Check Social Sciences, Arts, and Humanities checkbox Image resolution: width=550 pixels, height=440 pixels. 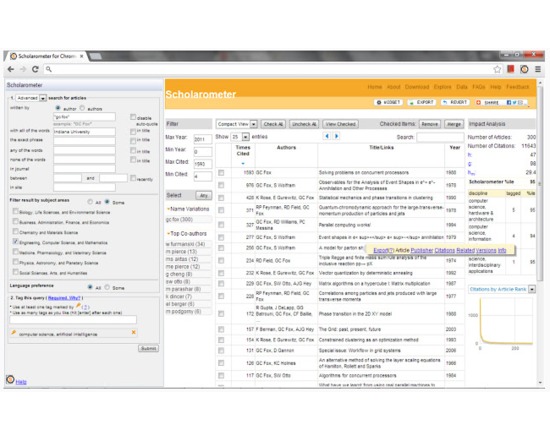point(15,272)
